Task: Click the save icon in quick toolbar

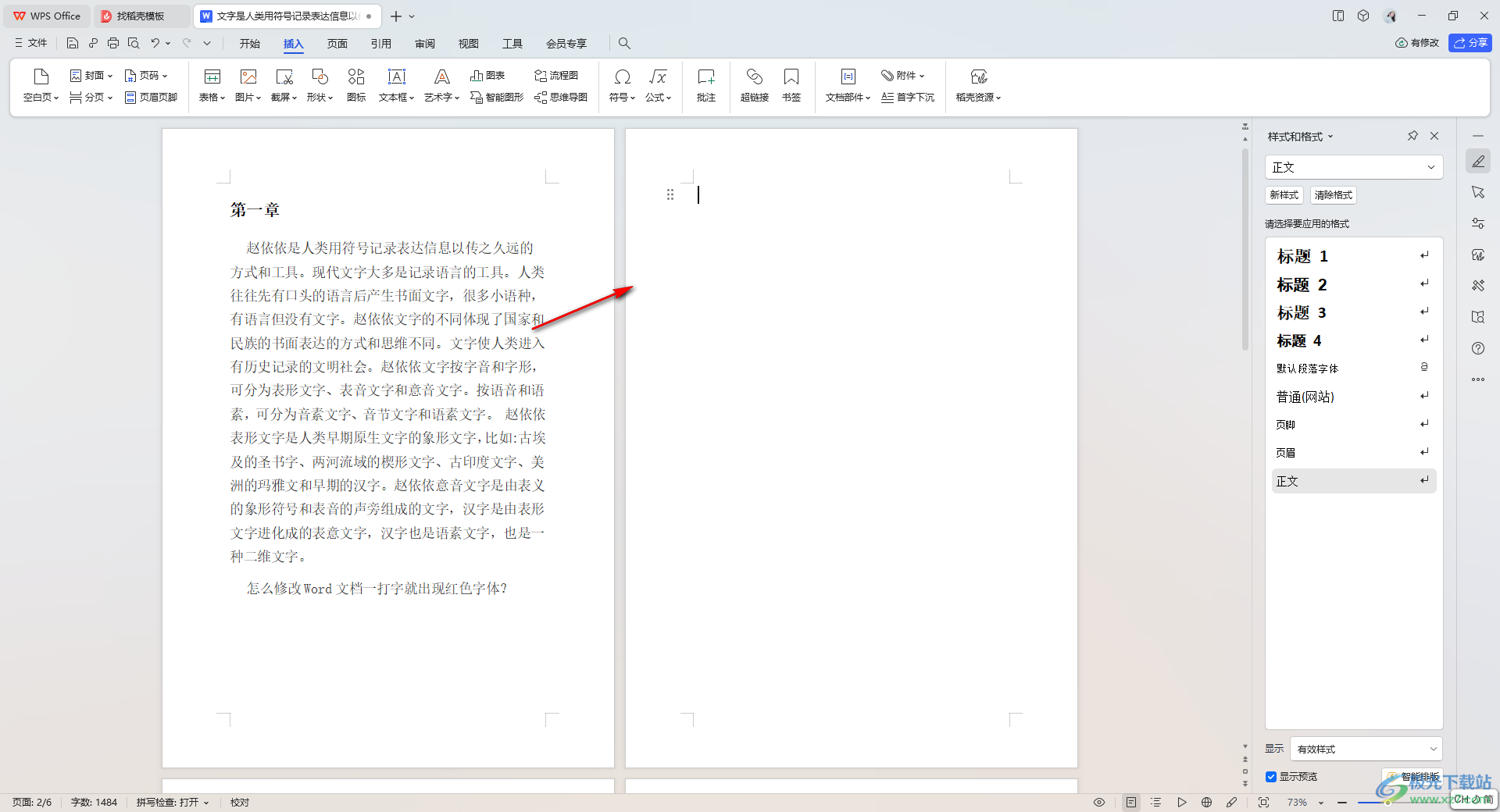Action: (x=73, y=43)
